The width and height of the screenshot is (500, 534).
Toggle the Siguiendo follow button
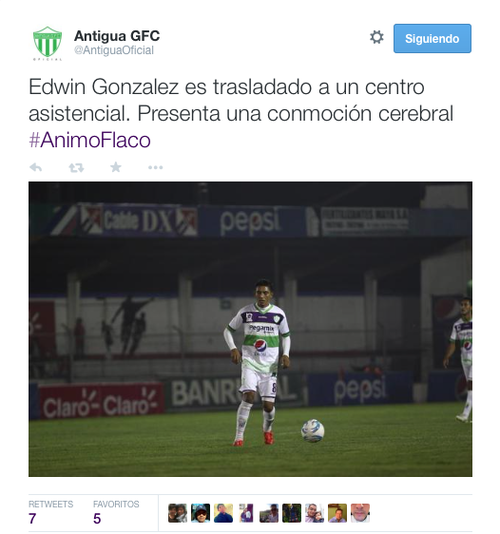[x=432, y=38]
